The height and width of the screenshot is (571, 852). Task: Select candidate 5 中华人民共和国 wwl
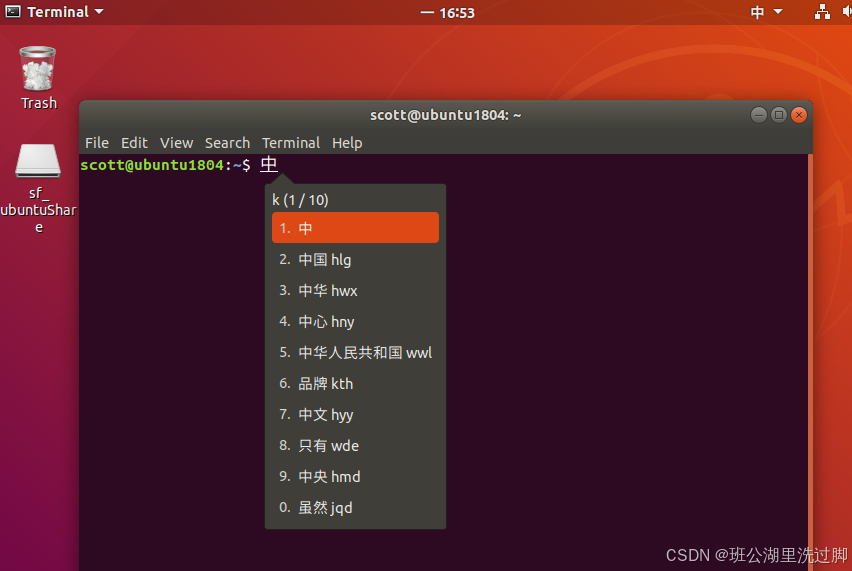(355, 352)
